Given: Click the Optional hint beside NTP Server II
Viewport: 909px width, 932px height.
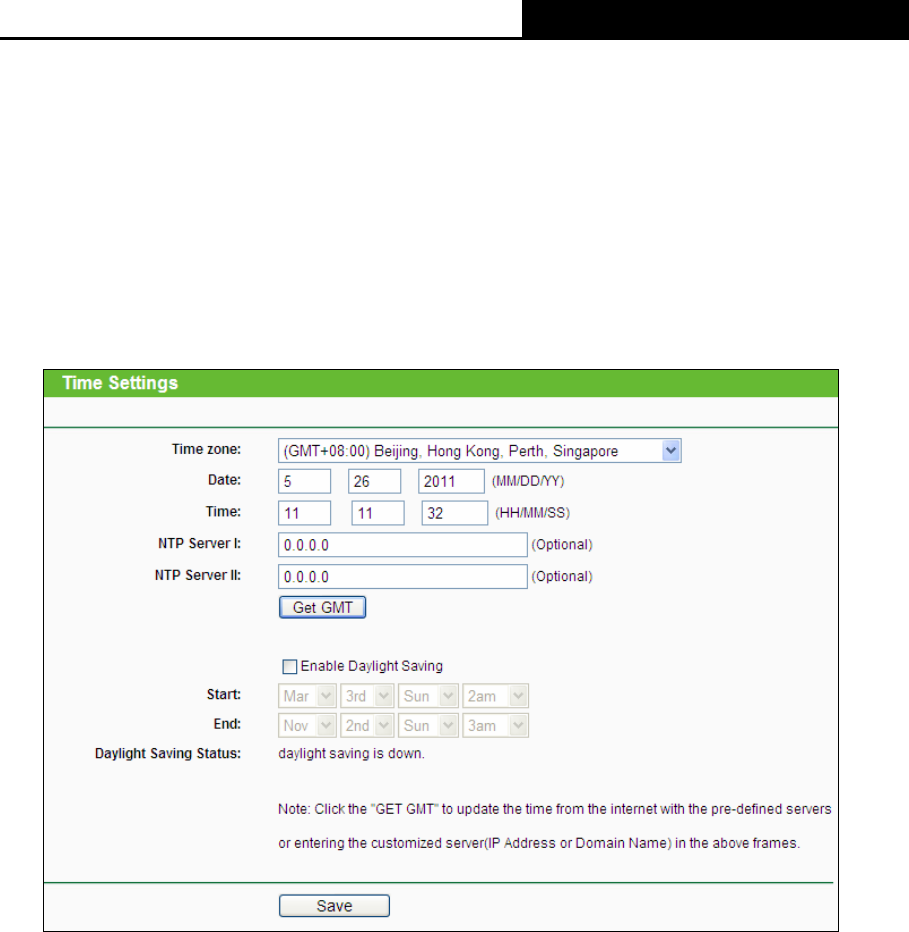Looking at the screenshot, I should point(562,576).
